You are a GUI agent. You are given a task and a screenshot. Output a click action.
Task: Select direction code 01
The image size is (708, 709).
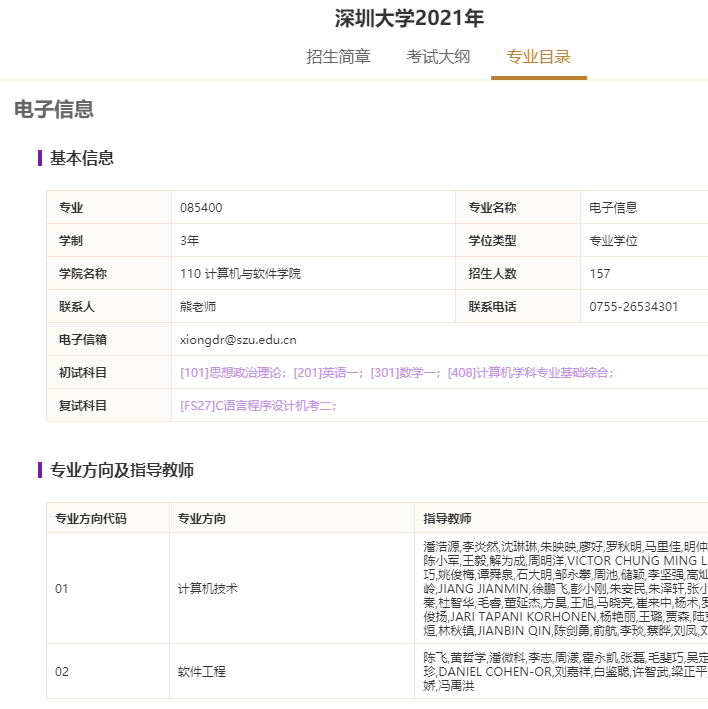point(62,589)
